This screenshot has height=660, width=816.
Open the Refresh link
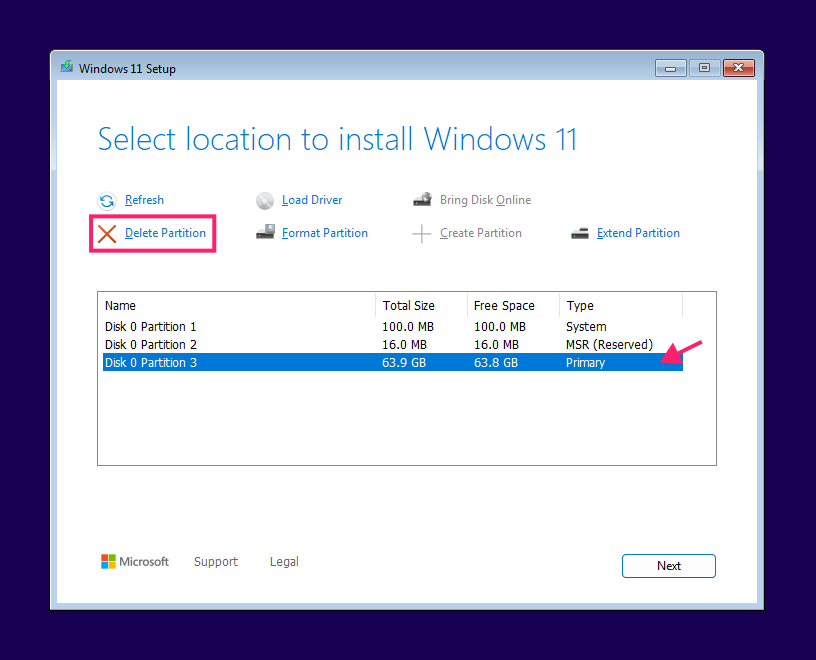[144, 200]
